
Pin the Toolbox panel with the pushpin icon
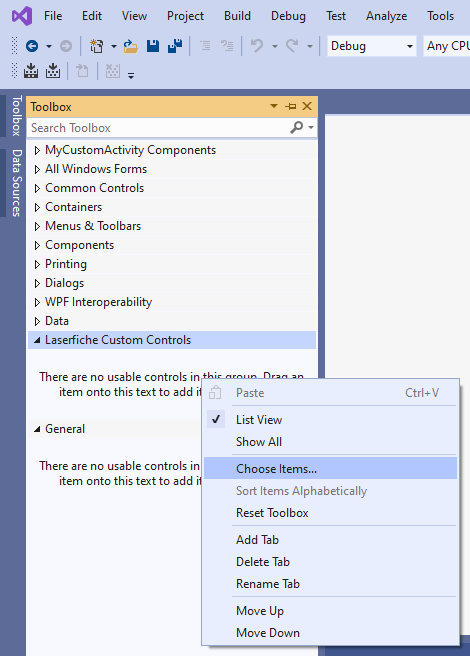(290, 107)
